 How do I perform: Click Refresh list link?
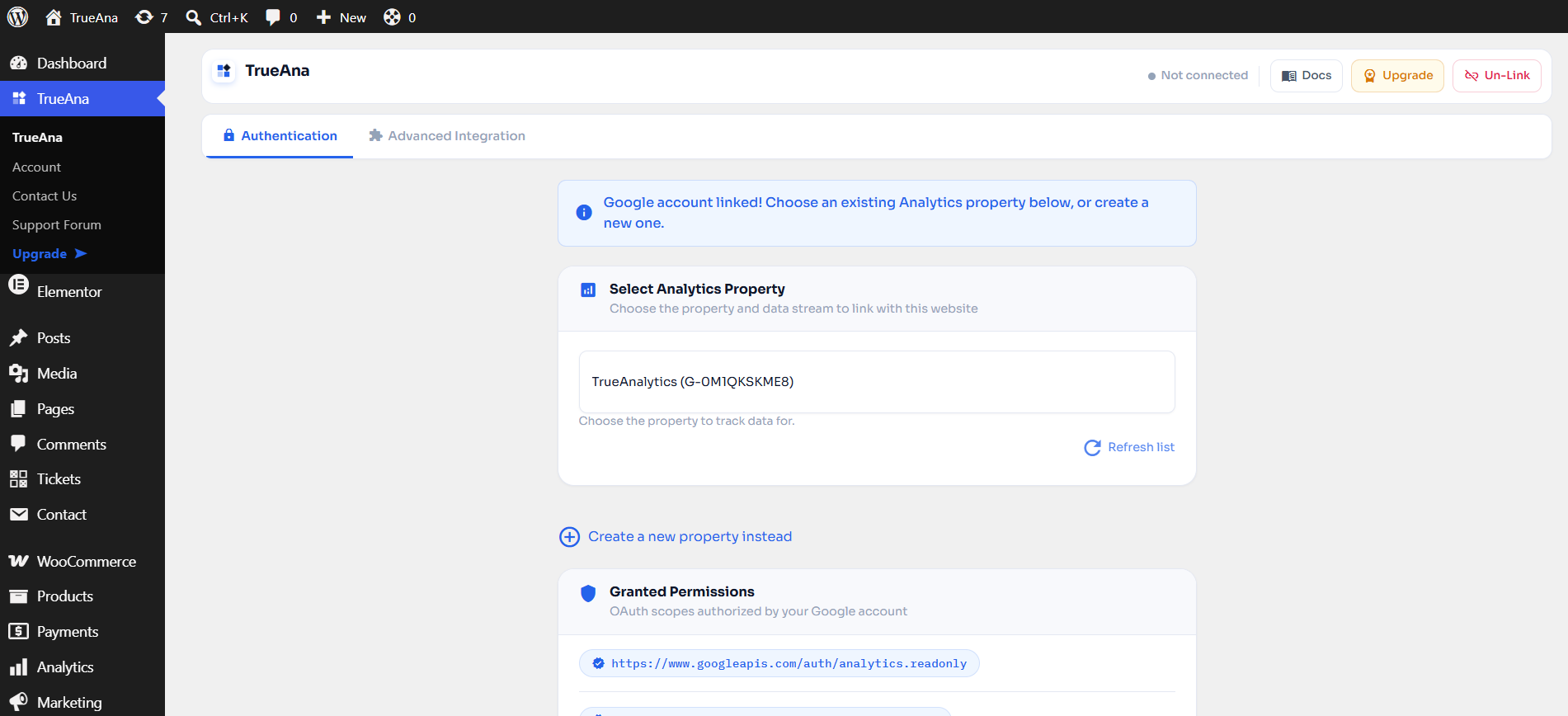1141,447
